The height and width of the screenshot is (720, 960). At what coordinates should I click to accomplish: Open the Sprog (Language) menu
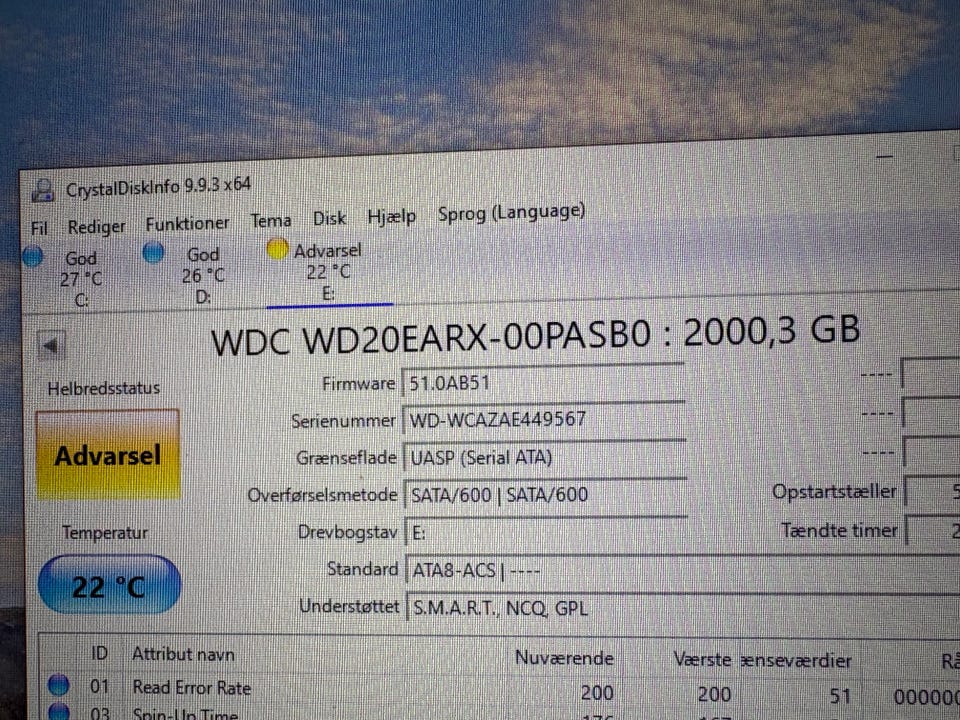tap(511, 213)
